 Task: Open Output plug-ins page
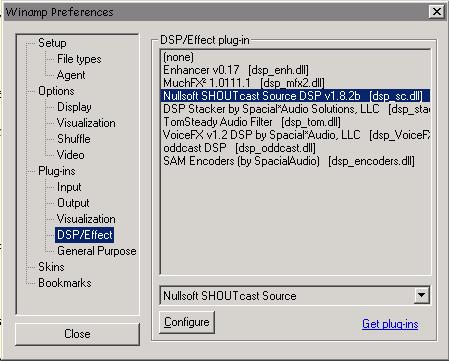click(73, 203)
